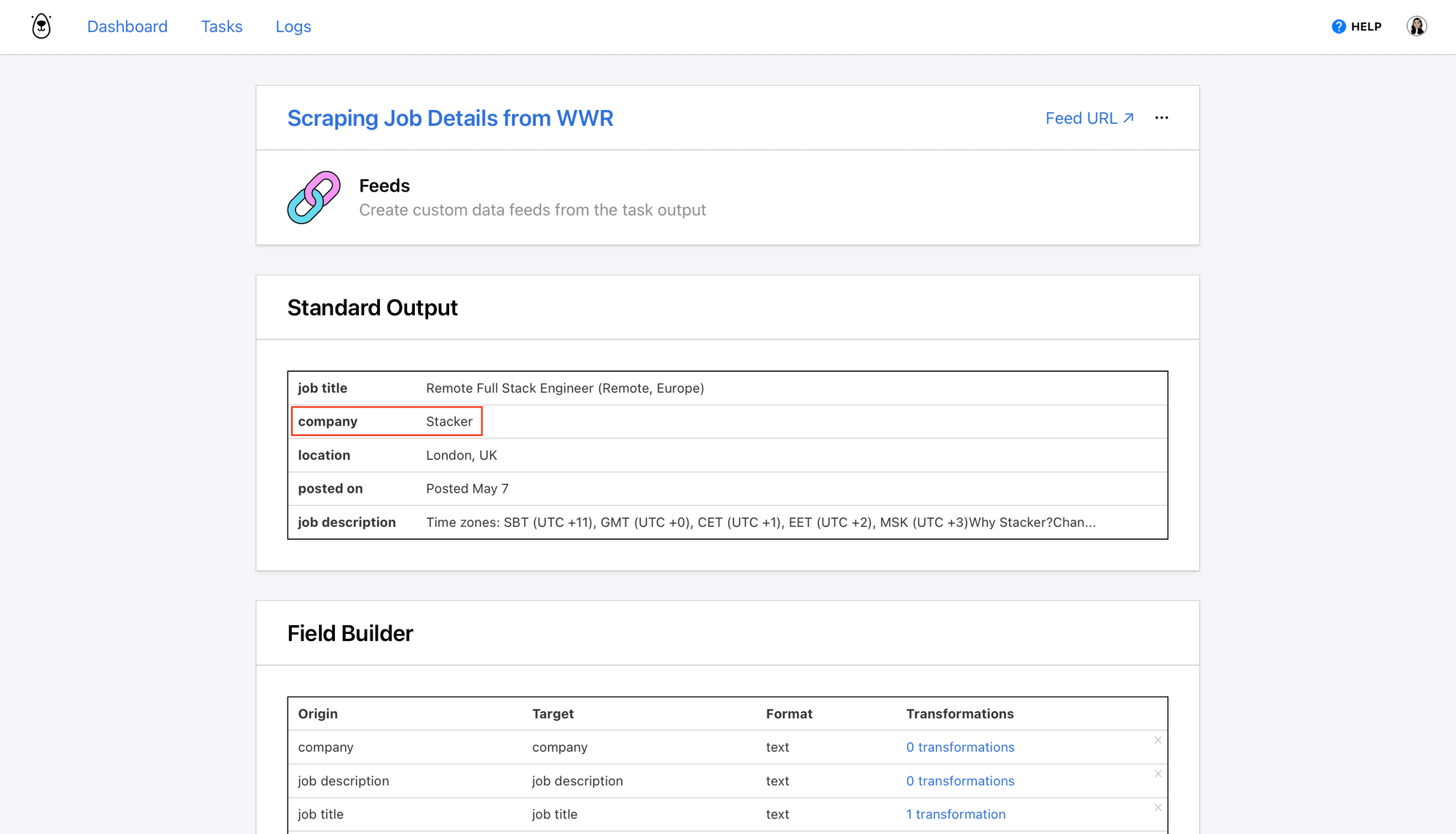
Task: Select the highlighted 'Stacker' company value
Action: [x=449, y=421]
